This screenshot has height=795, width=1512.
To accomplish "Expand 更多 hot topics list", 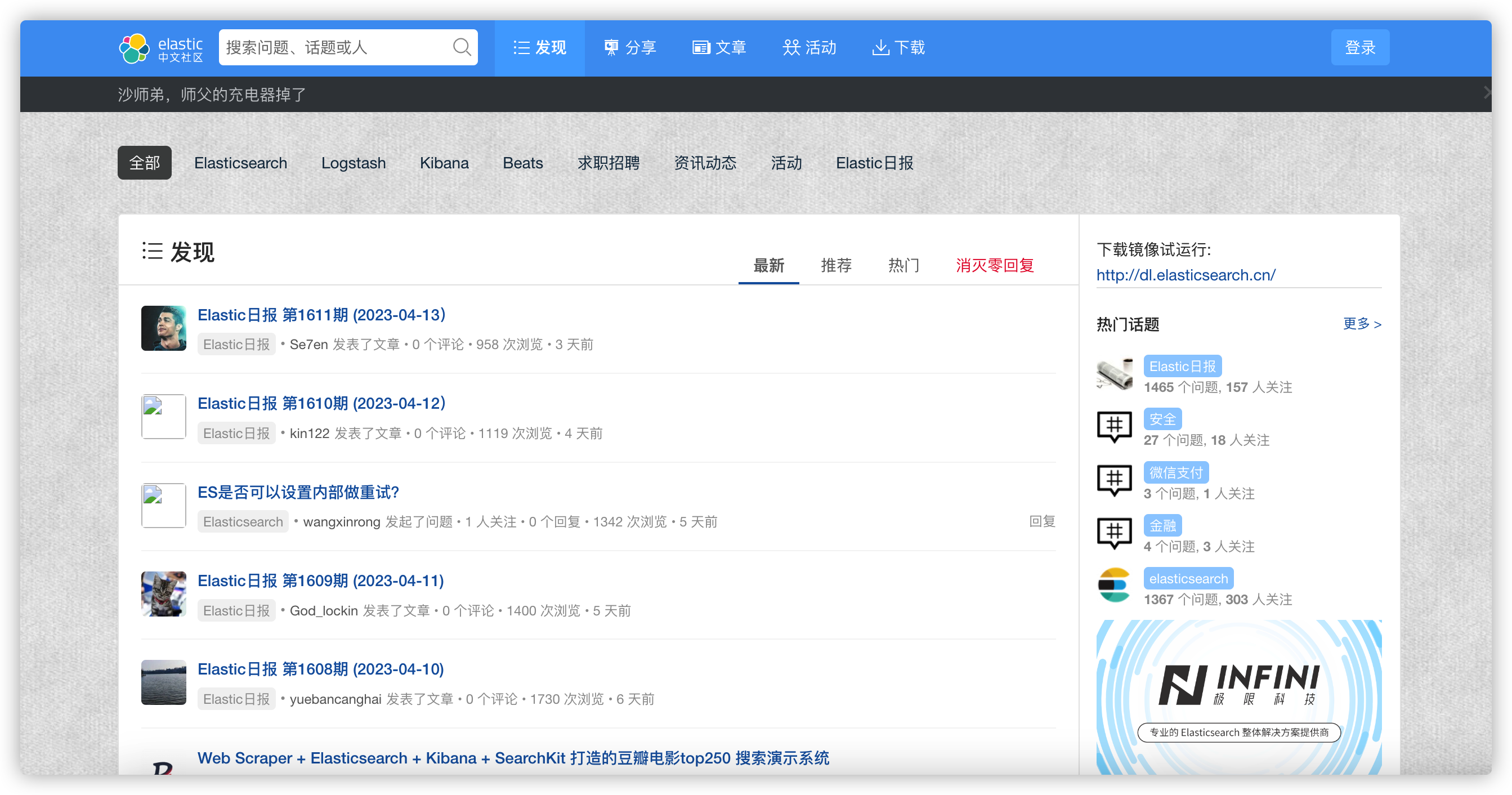I will [1362, 324].
